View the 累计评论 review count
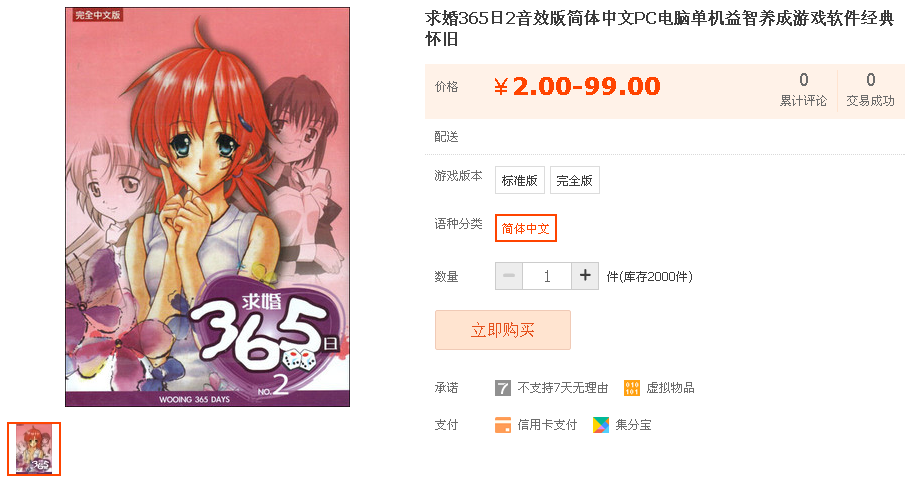The image size is (910, 483). pyautogui.click(x=803, y=90)
